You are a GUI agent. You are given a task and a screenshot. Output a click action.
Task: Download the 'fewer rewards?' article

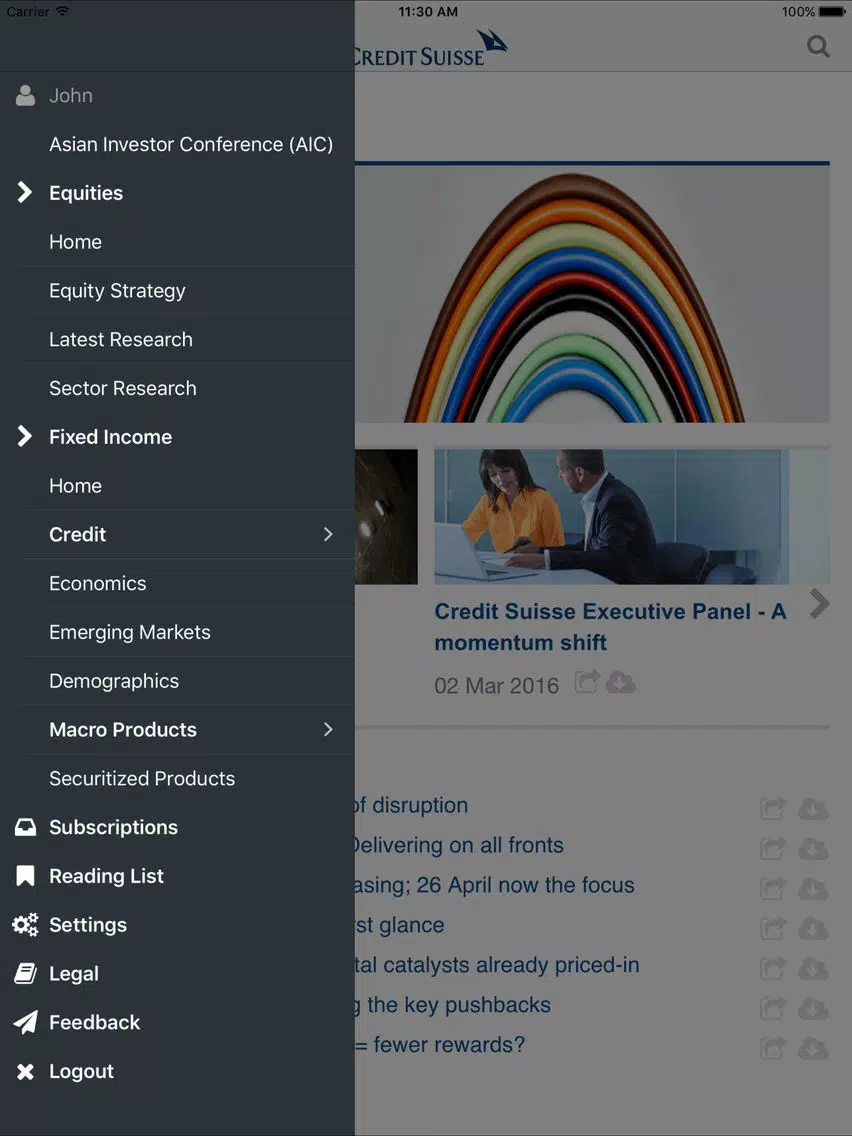[813, 1048]
